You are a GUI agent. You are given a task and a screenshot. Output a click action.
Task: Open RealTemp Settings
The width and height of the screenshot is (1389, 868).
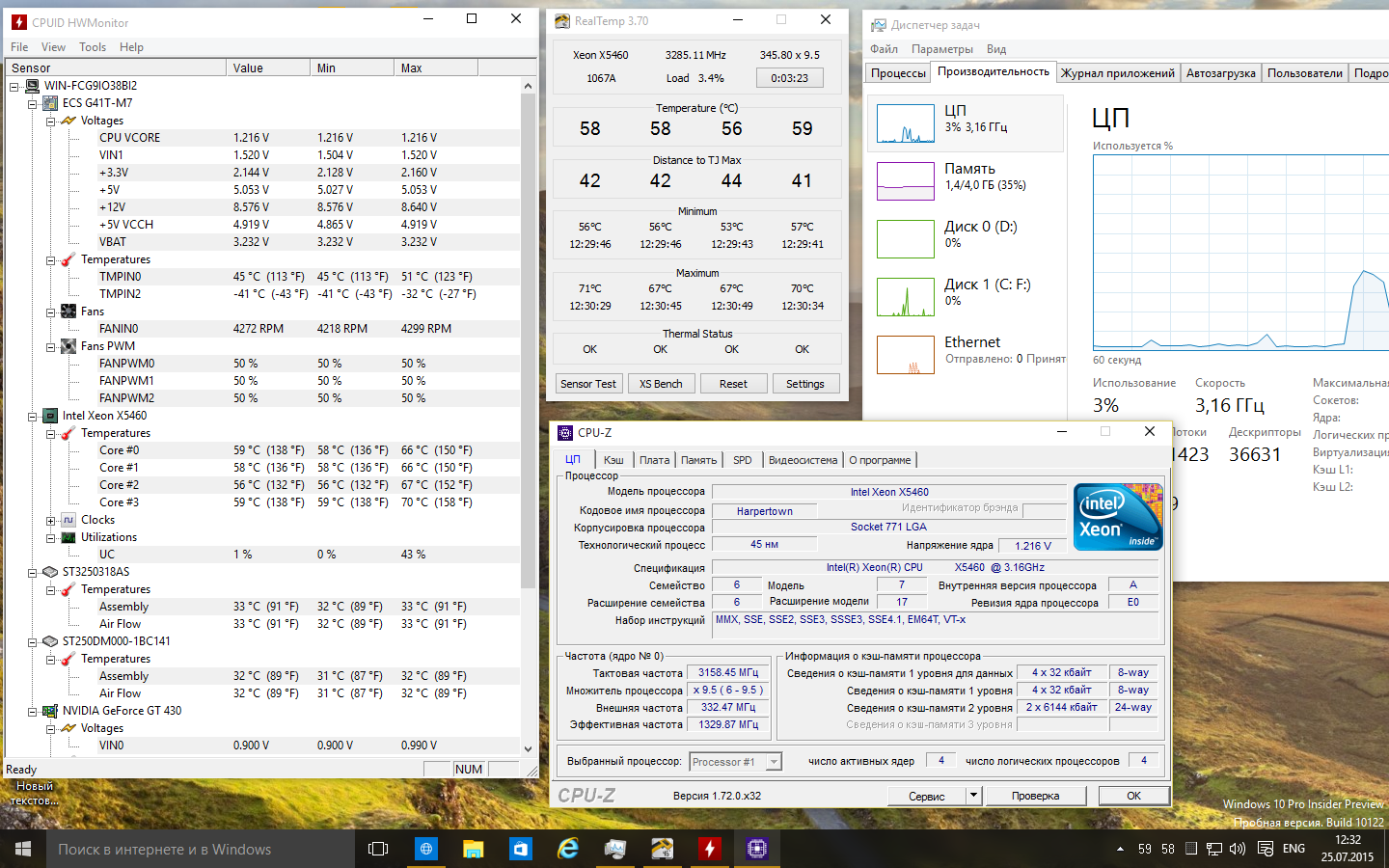[805, 384]
